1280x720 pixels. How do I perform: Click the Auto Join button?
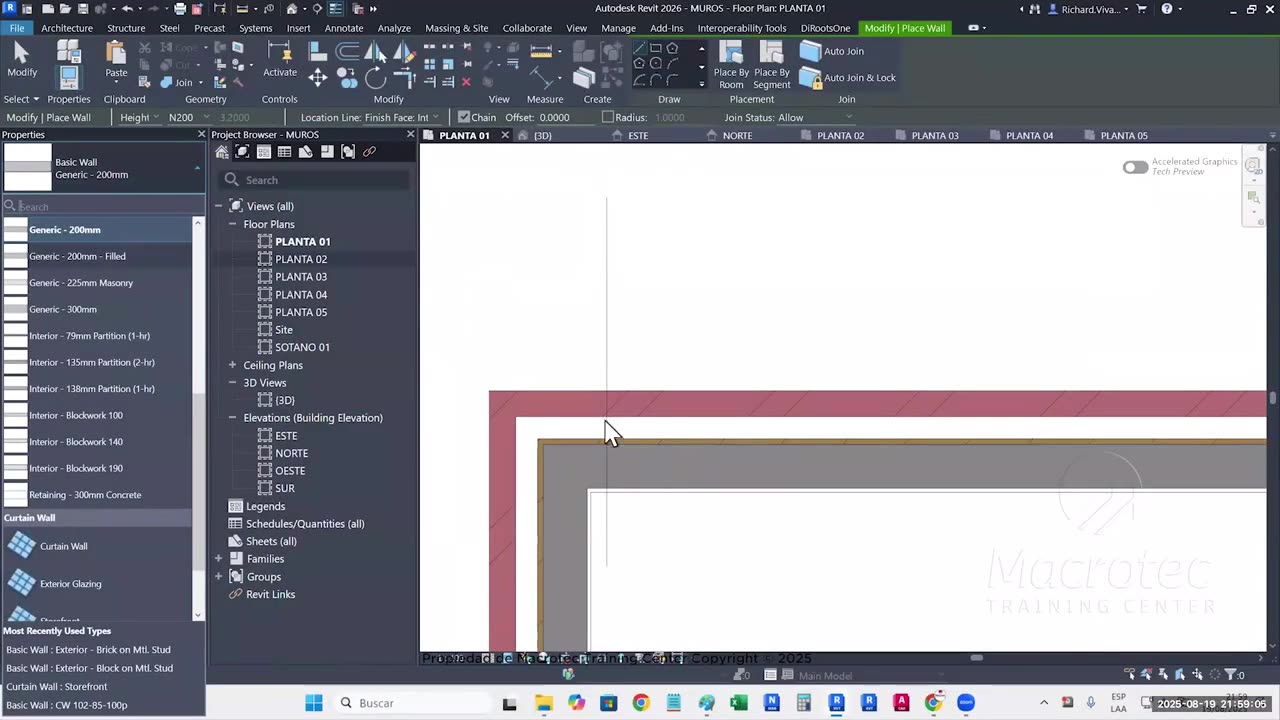click(833, 51)
